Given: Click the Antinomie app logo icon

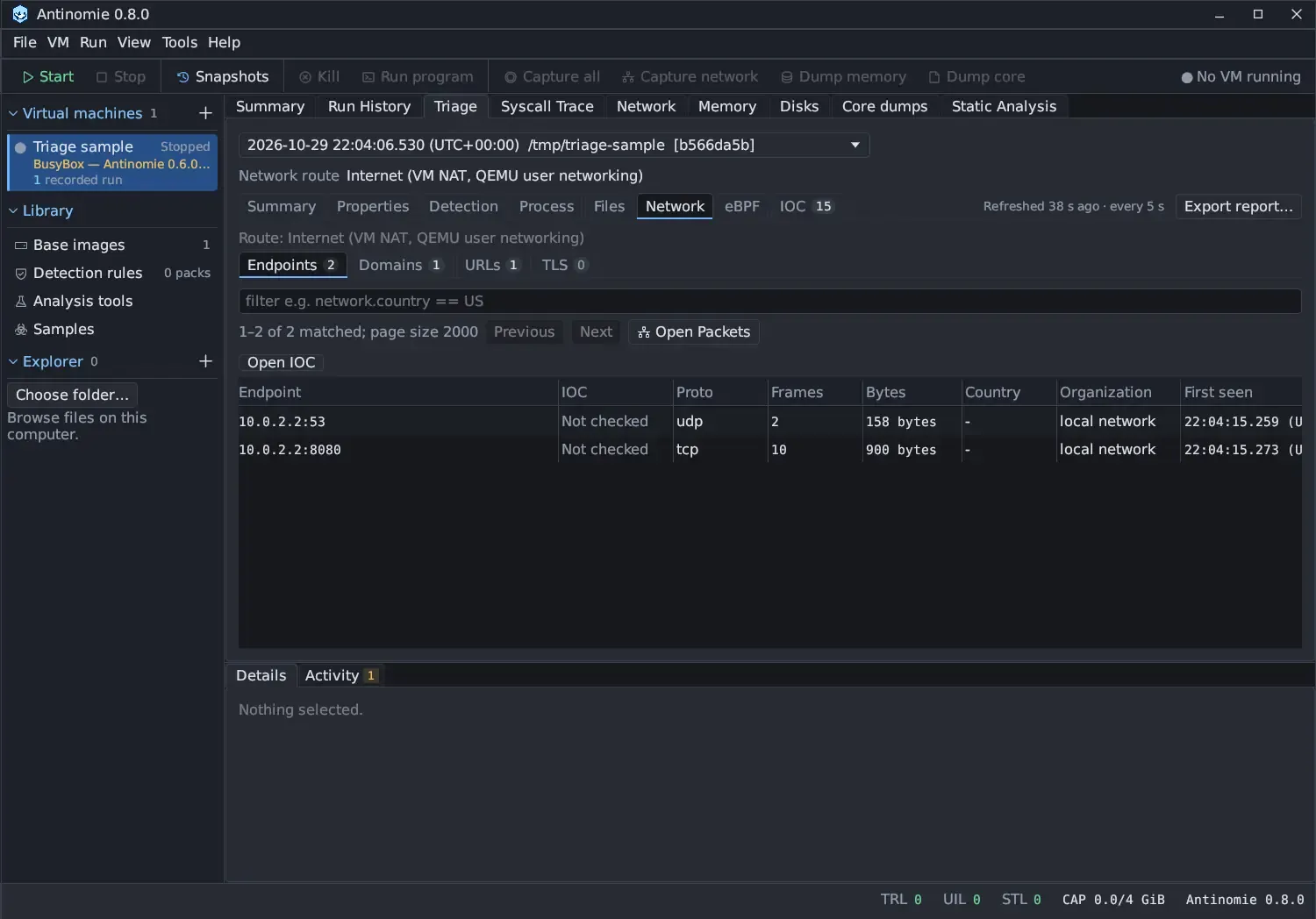Looking at the screenshot, I should [20, 14].
